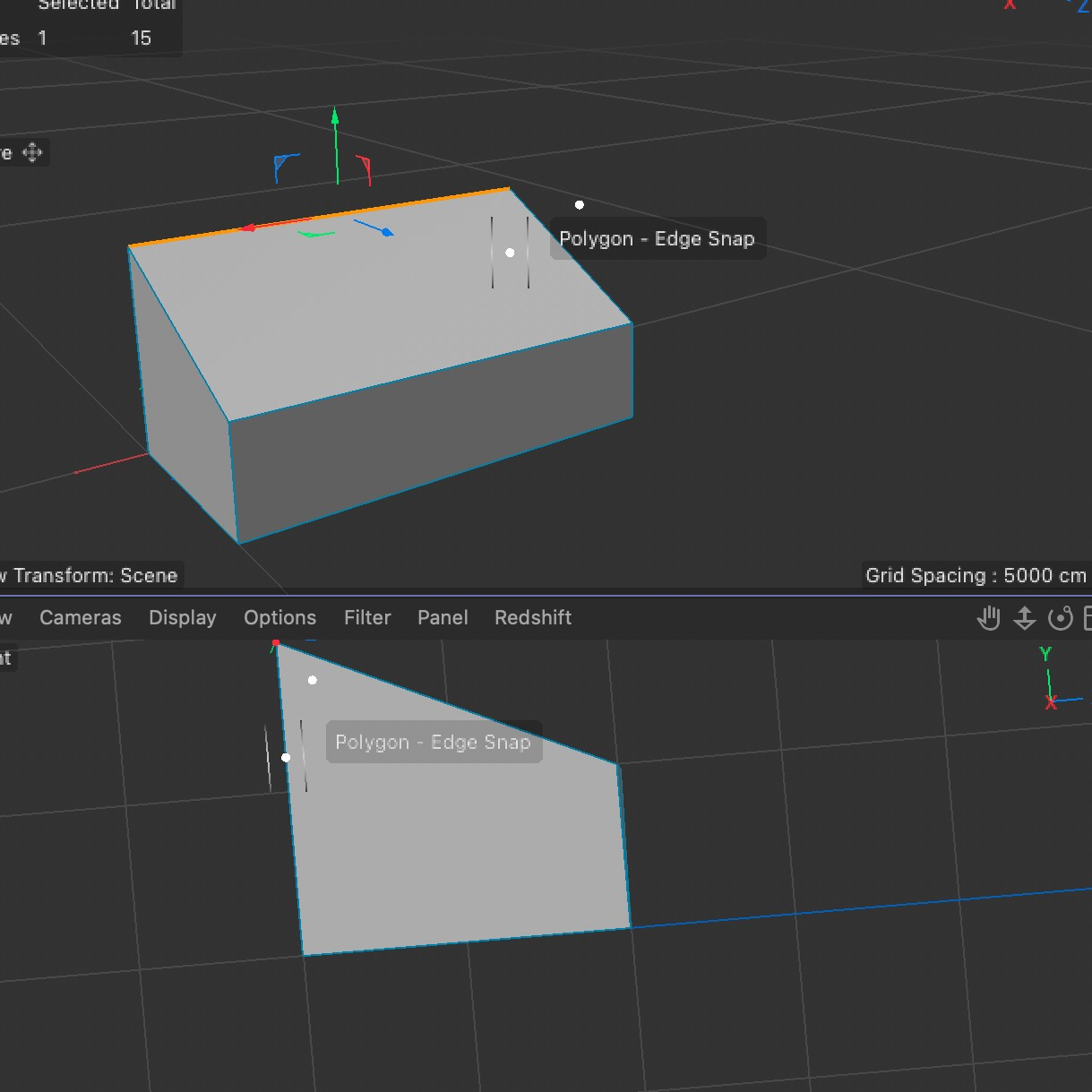The width and height of the screenshot is (1092, 1092).
Task: Open the Redshift menu
Action: click(532, 617)
